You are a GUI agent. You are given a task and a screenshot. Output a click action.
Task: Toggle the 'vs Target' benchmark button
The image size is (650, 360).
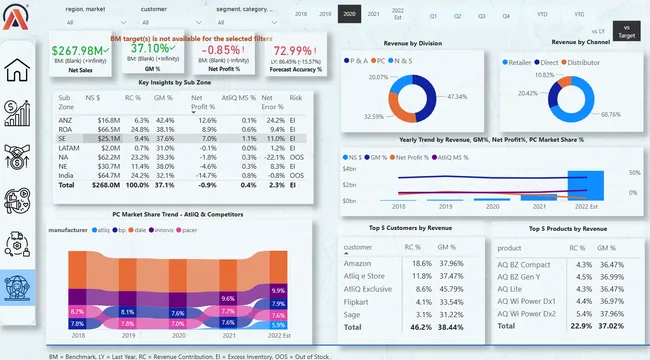(x=626, y=32)
